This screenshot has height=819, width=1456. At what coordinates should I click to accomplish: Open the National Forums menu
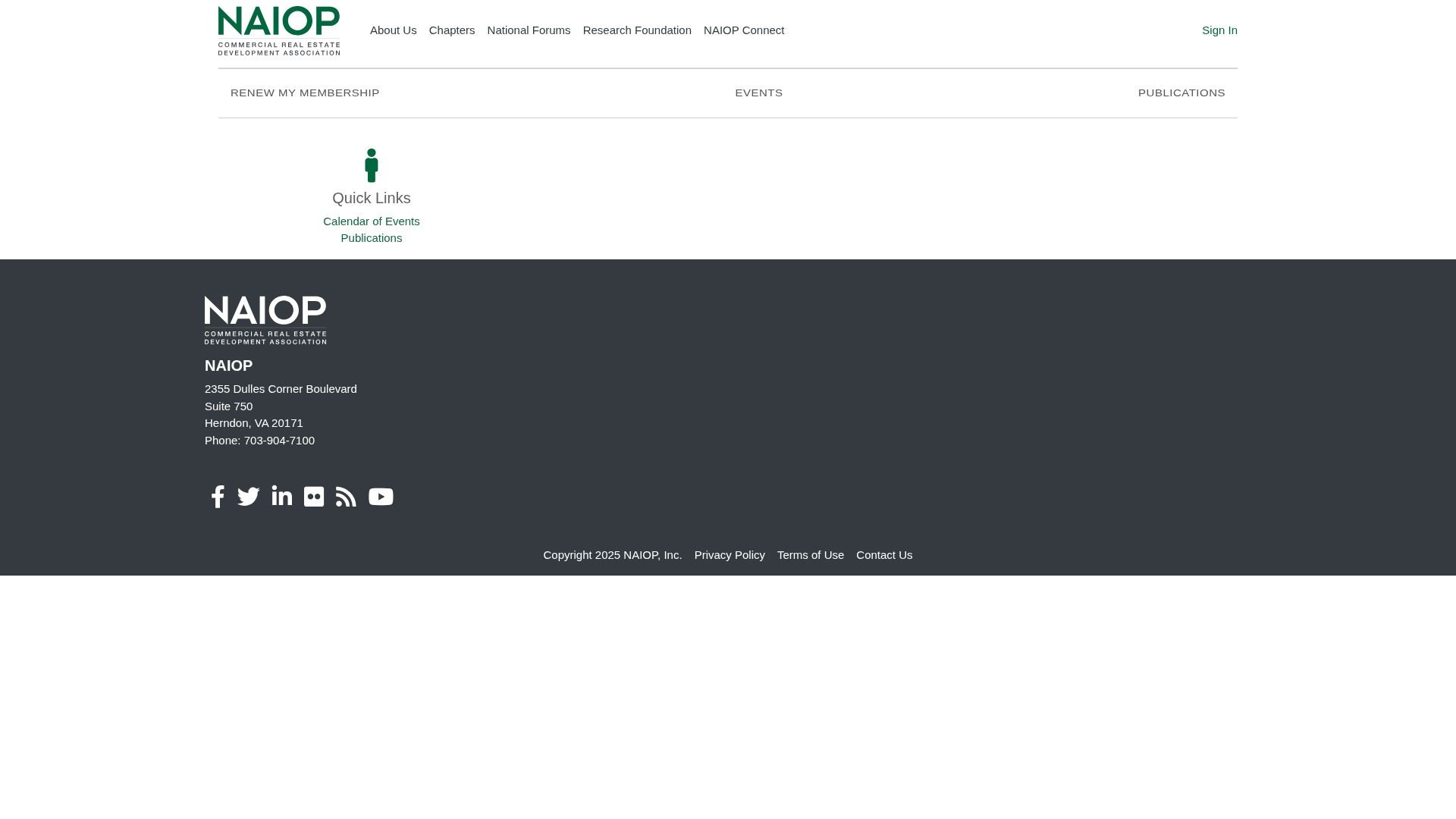coord(529,30)
